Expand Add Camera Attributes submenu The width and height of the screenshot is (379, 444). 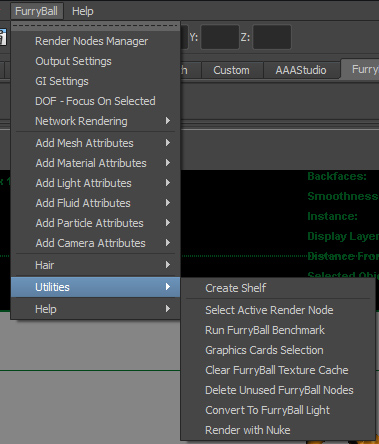[x=96, y=243]
